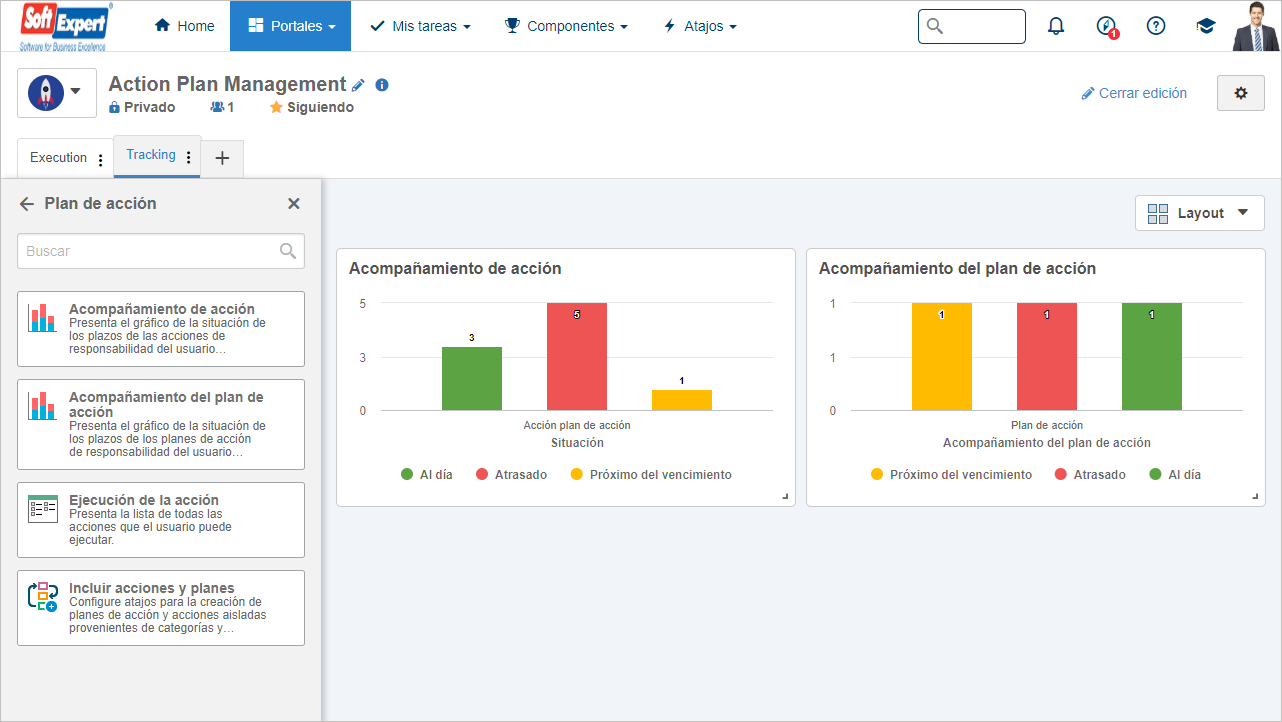The width and height of the screenshot is (1282, 722).
Task: Toggle Atrasado legend in plan chart
Action: click(x=1090, y=475)
